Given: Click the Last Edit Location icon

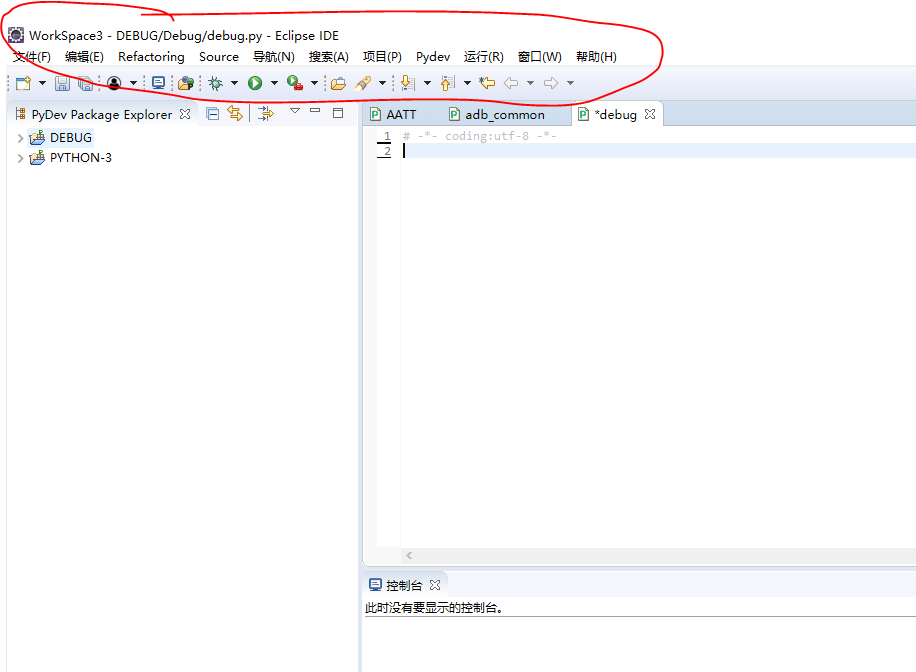Looking at the screenshot, I should [487, 83].
